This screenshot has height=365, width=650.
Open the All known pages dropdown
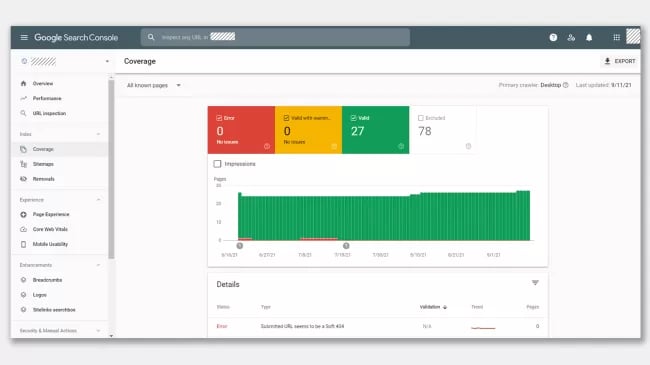[154, 85]
